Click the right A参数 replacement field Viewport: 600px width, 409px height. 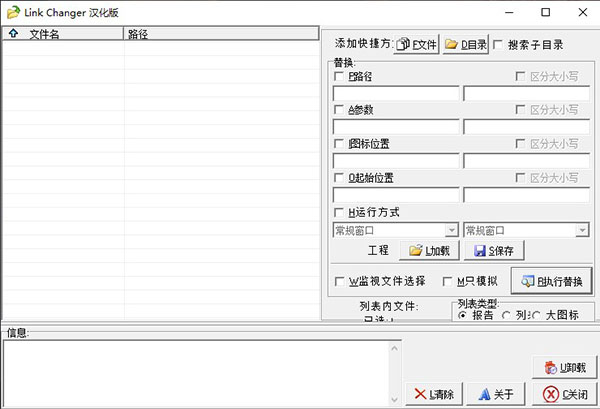(527, 127)
